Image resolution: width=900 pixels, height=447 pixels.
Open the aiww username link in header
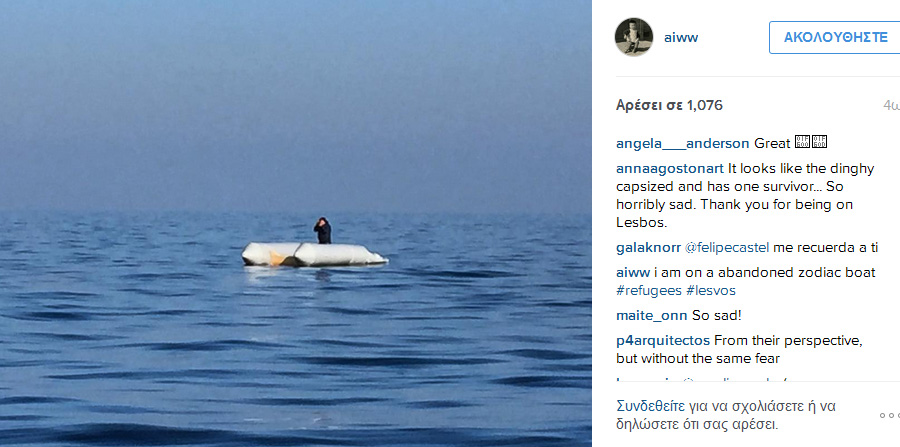(681, 37)
